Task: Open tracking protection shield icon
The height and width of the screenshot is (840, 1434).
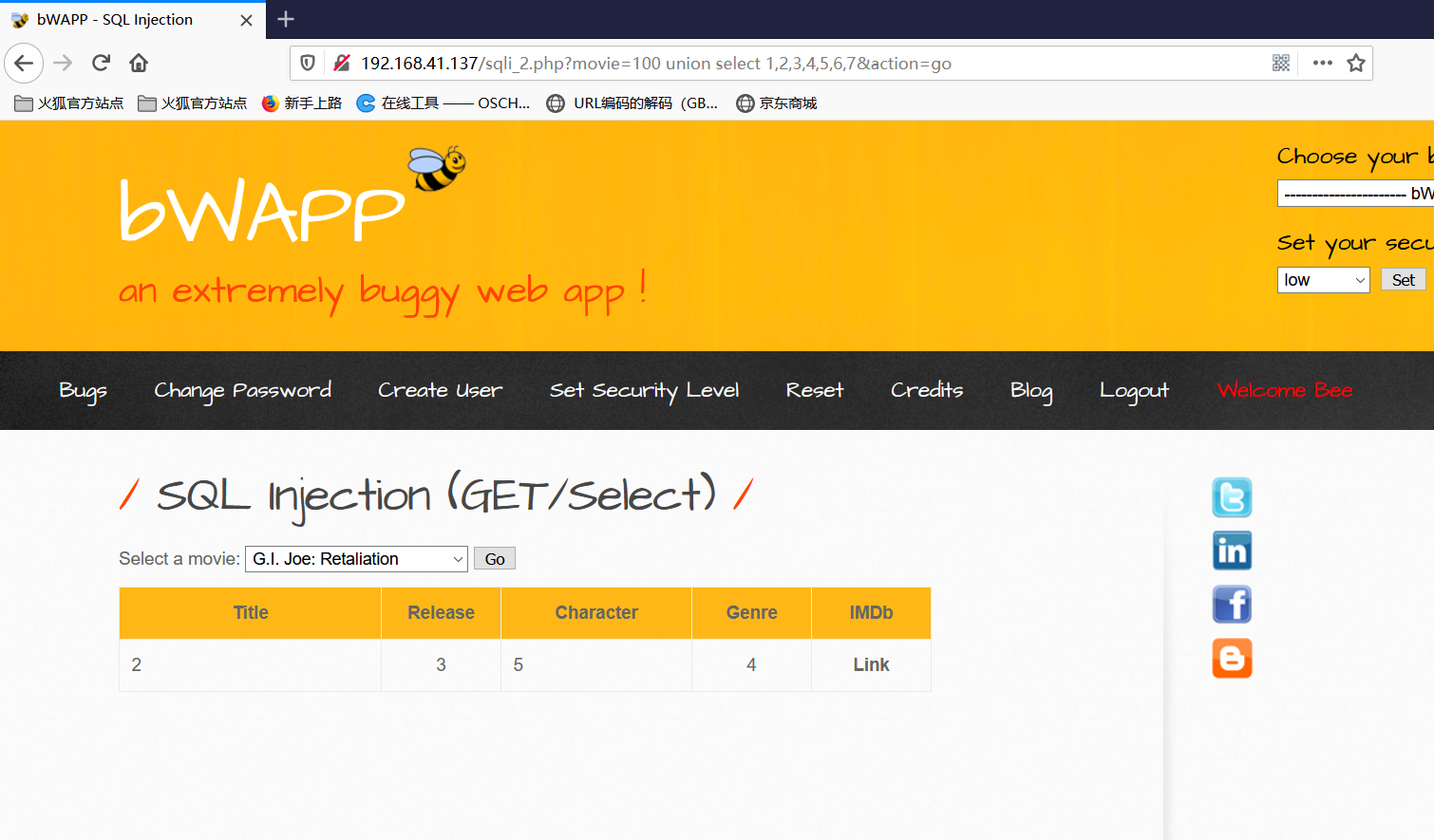Action: [x=308, y=64]
